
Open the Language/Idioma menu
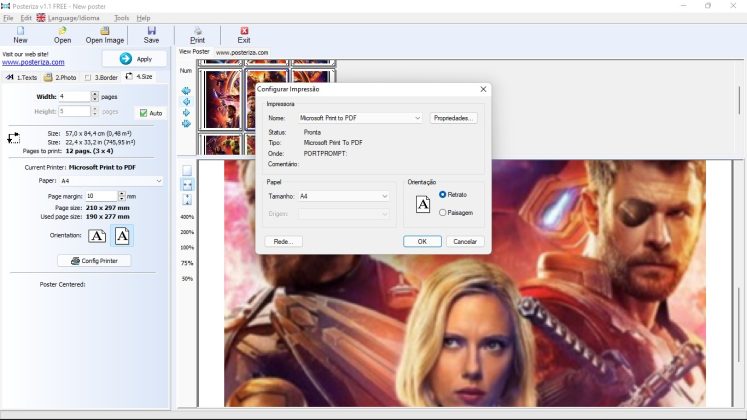(x=74, y=18)
